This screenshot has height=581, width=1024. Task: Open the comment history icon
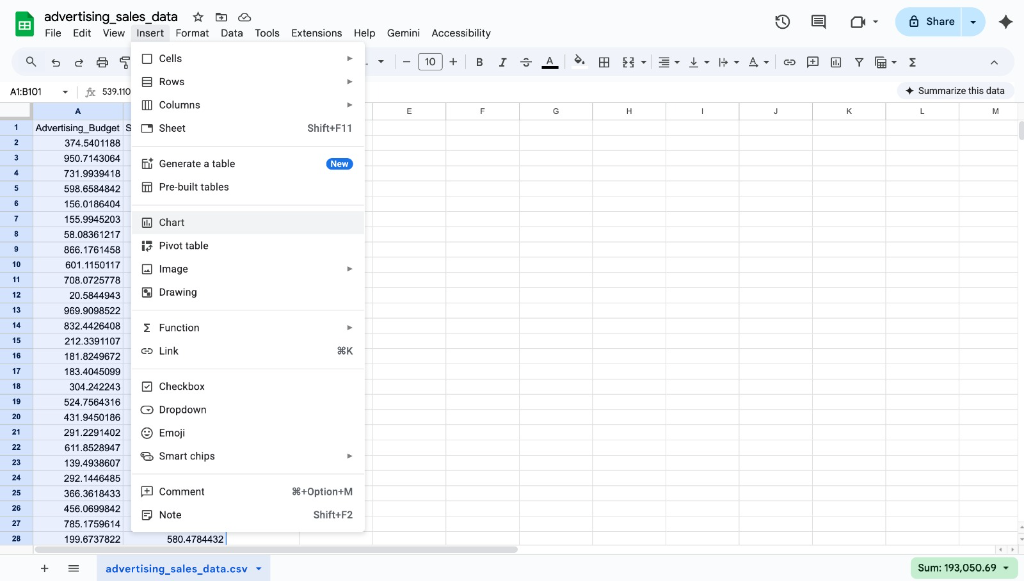point(820,20)
